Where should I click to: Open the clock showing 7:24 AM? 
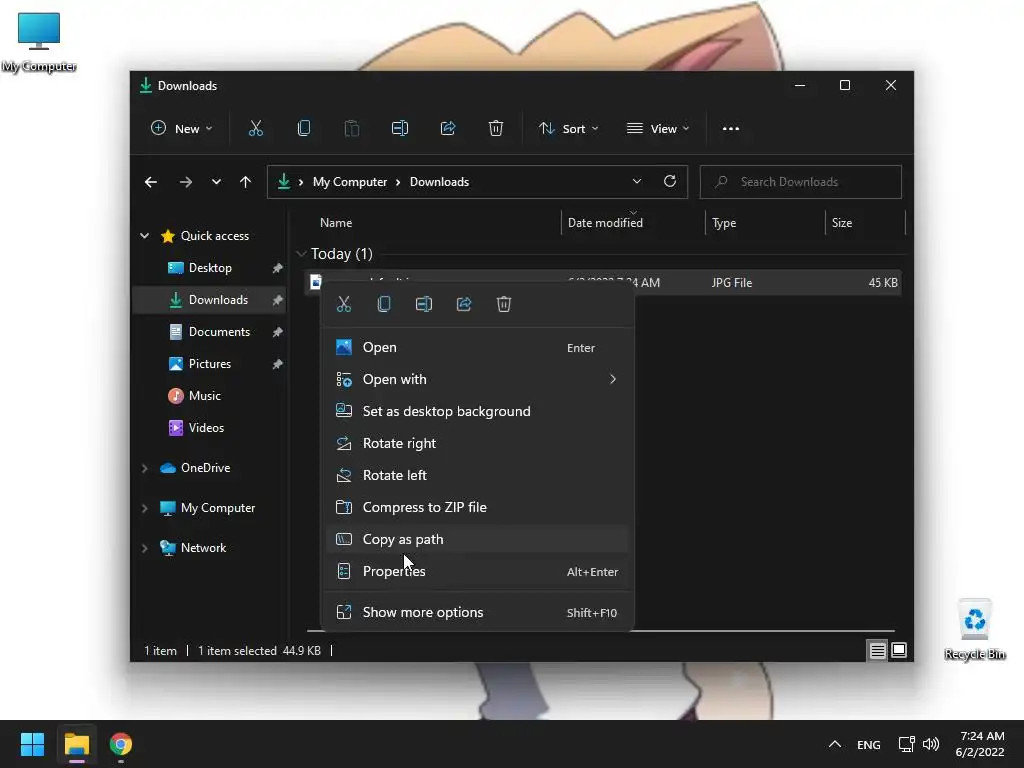[980, 744]
